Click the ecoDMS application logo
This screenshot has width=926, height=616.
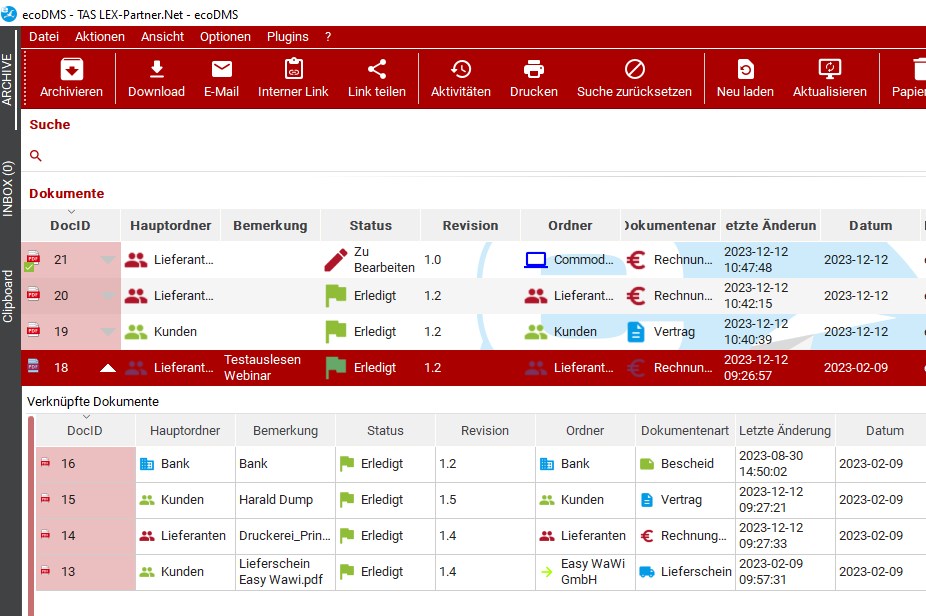pos(9,14)
